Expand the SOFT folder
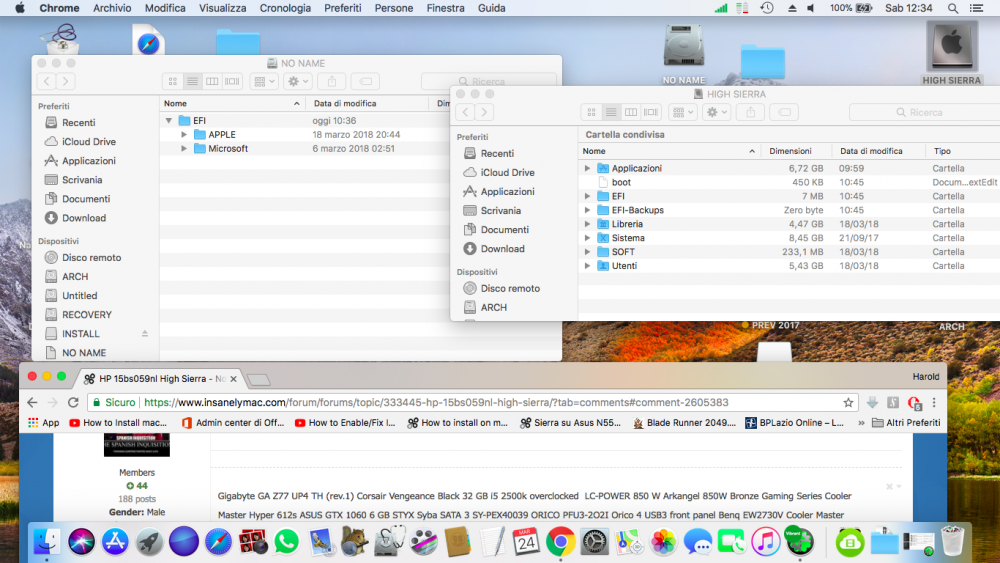1000x563 pixels. [x=587, y=252]
